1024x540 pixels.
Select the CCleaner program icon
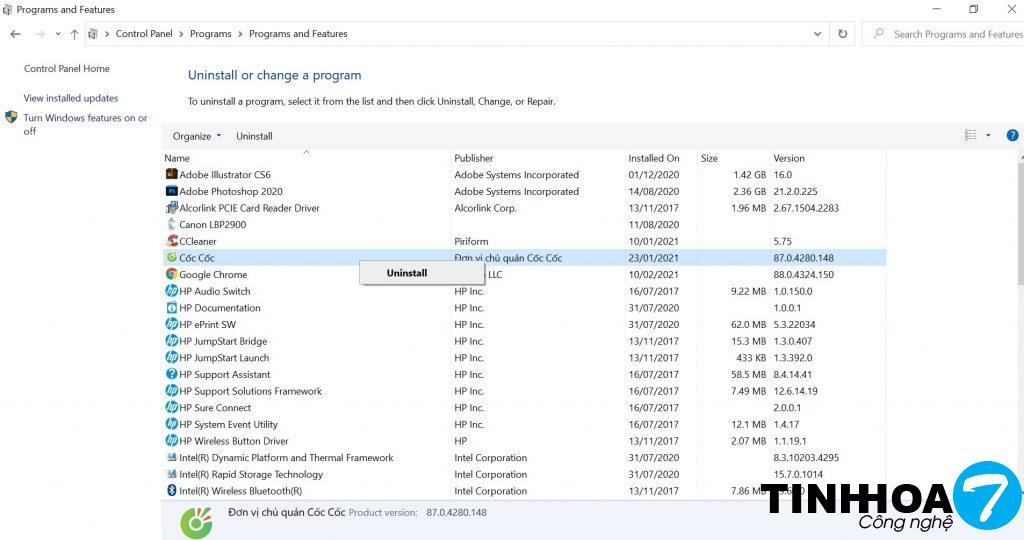(171, 241)
